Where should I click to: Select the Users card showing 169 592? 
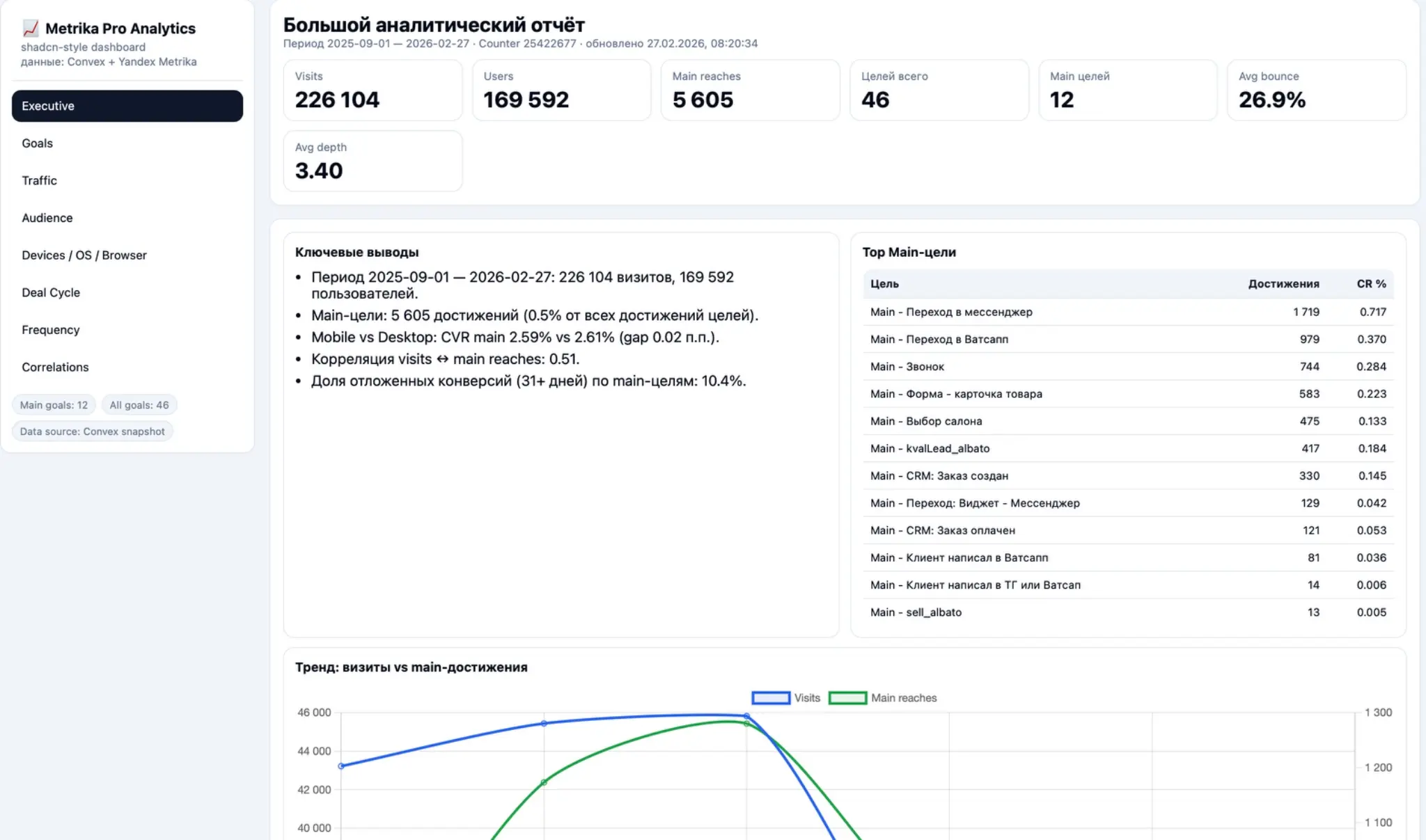pos(561,90)
